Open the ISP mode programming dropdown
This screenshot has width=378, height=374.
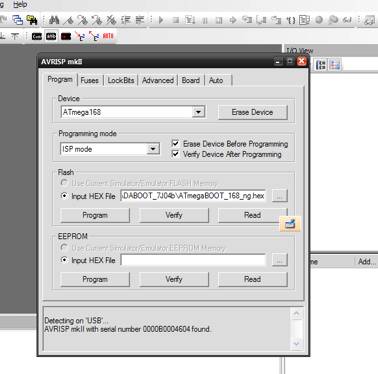(x=153, y=149)
